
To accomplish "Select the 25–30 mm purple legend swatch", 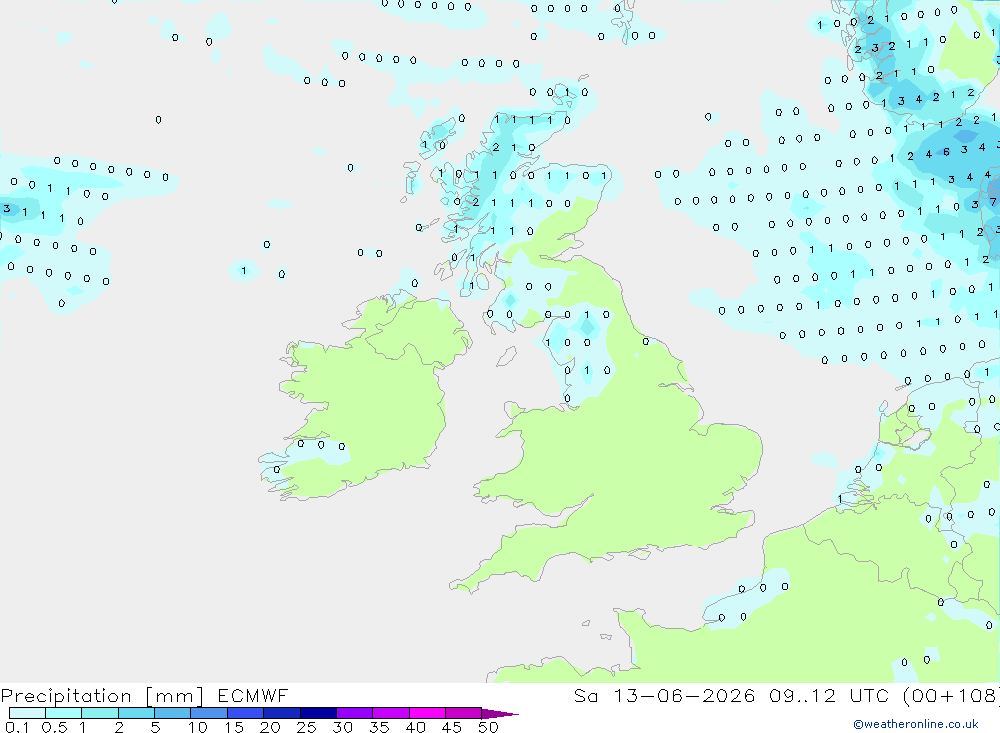I will point(318,713).
